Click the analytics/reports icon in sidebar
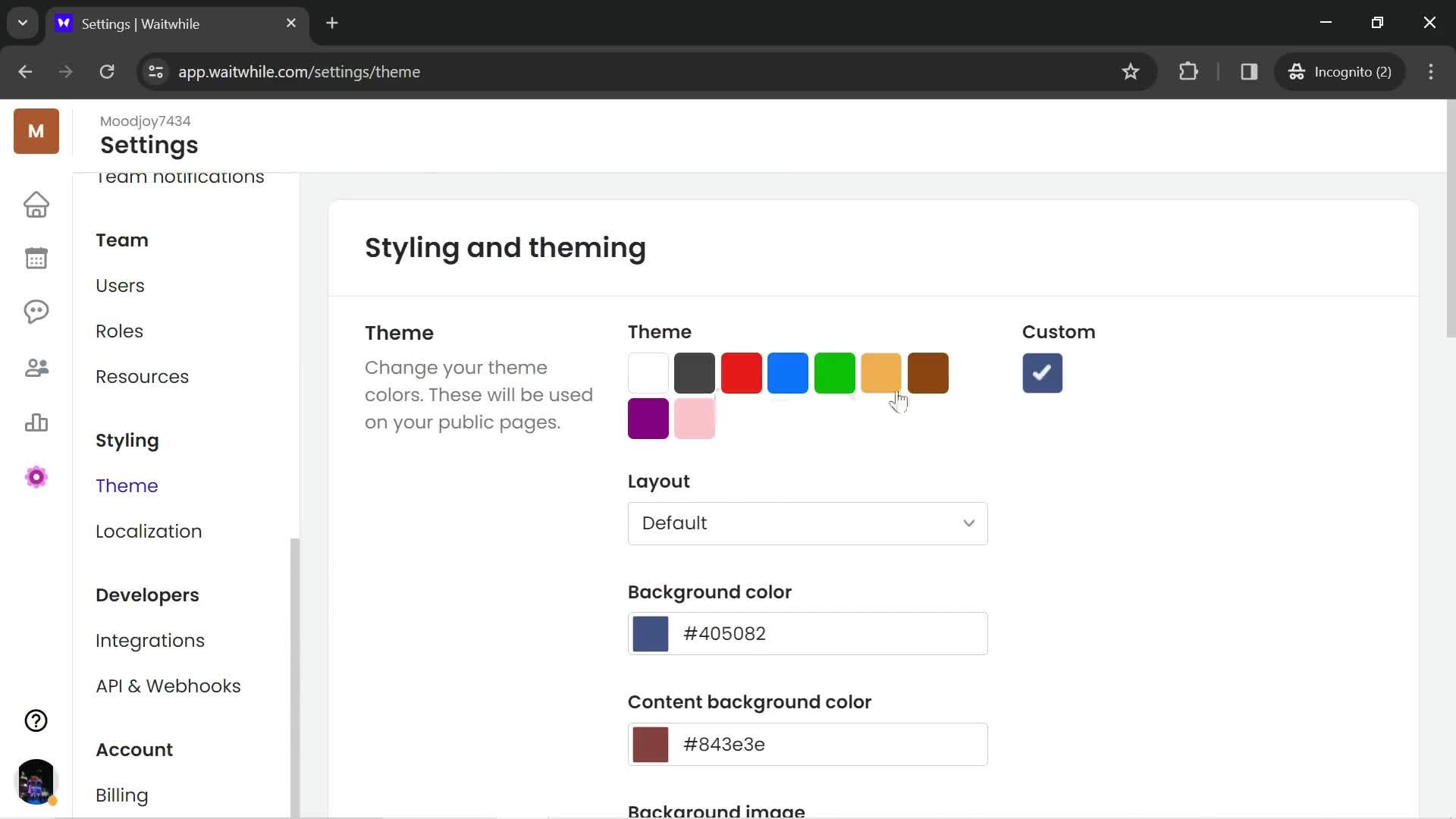 [x=36, y=422]
